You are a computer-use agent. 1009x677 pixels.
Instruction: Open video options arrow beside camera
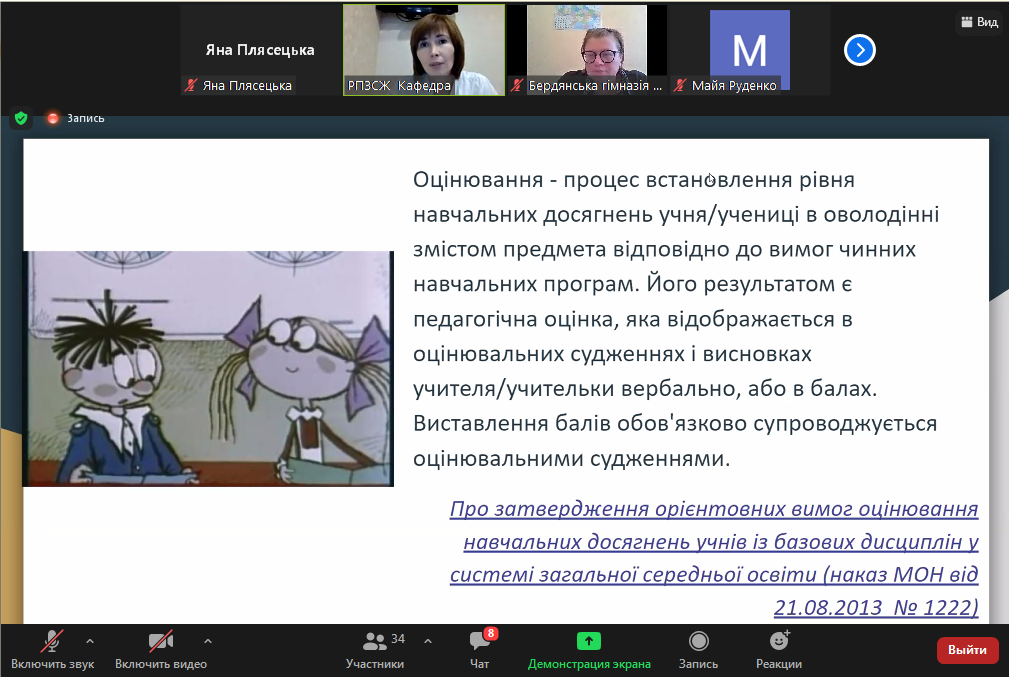[208, 641]
